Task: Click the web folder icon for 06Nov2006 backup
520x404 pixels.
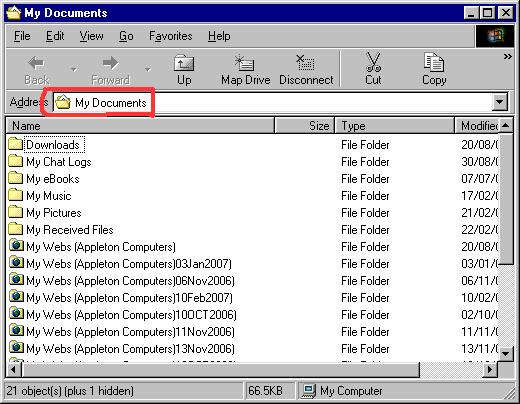Action: pyautogui.click(x=16, y=280)
